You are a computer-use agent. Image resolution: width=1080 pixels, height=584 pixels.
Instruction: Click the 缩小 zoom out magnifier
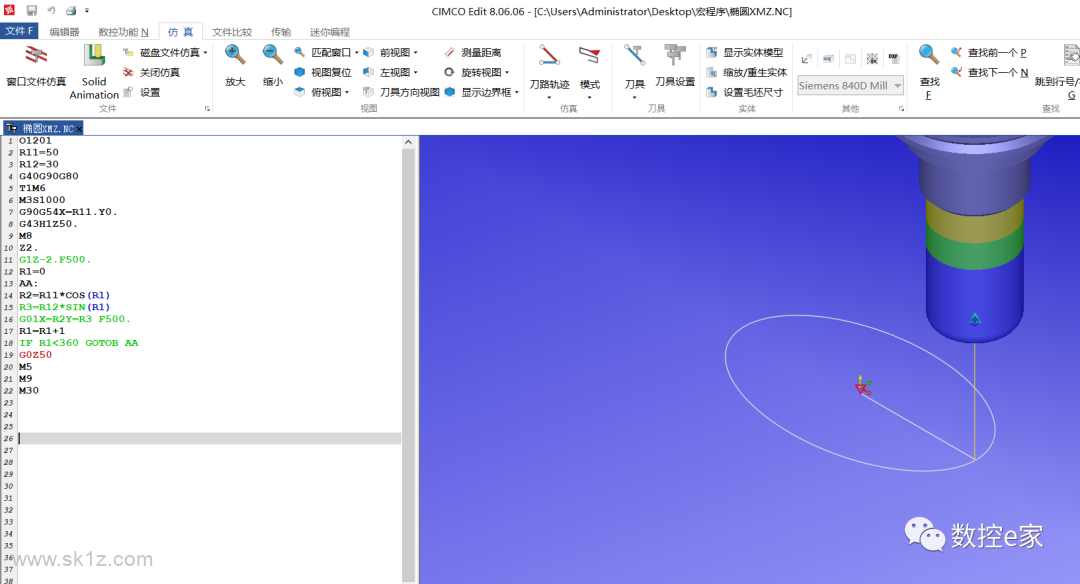pyautogui.click(x=273, y=55)
